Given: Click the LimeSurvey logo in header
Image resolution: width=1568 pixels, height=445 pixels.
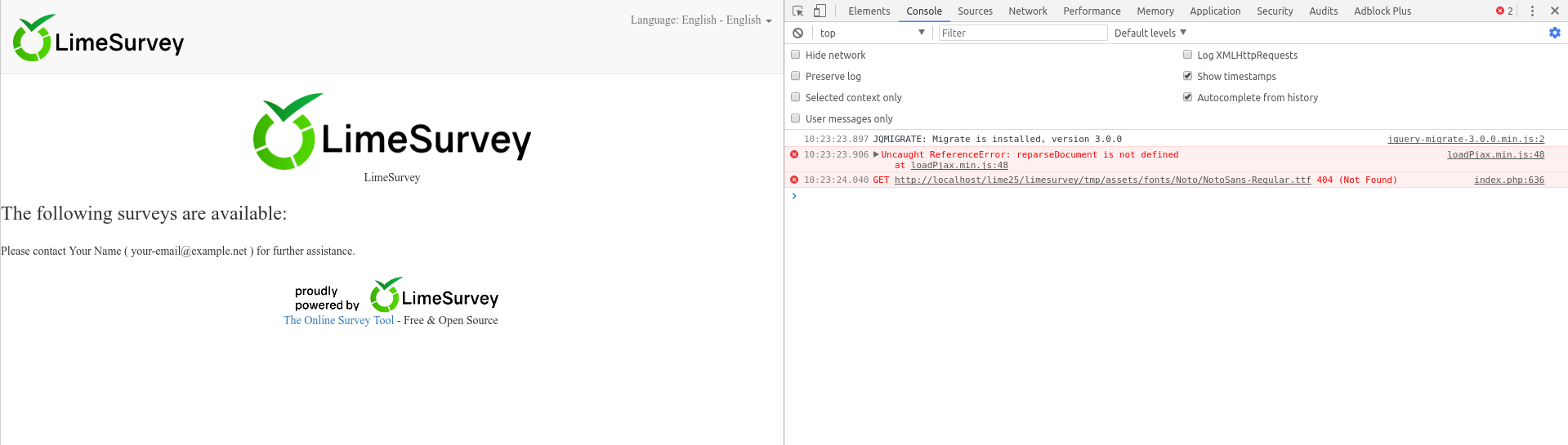Looking at the screenshot, I should point(99,38).
